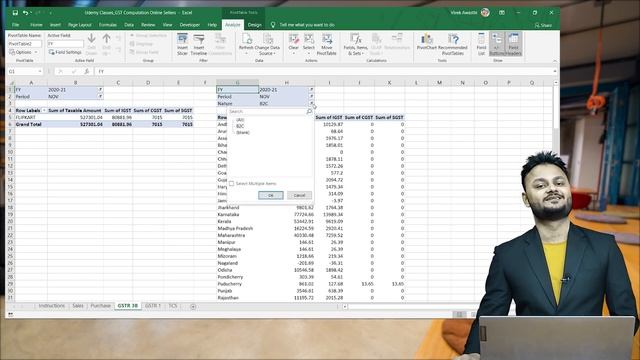Add a new sheet with plus icon
The height and width of the screenshot is (360, 640).
click(x=193, y=306)
